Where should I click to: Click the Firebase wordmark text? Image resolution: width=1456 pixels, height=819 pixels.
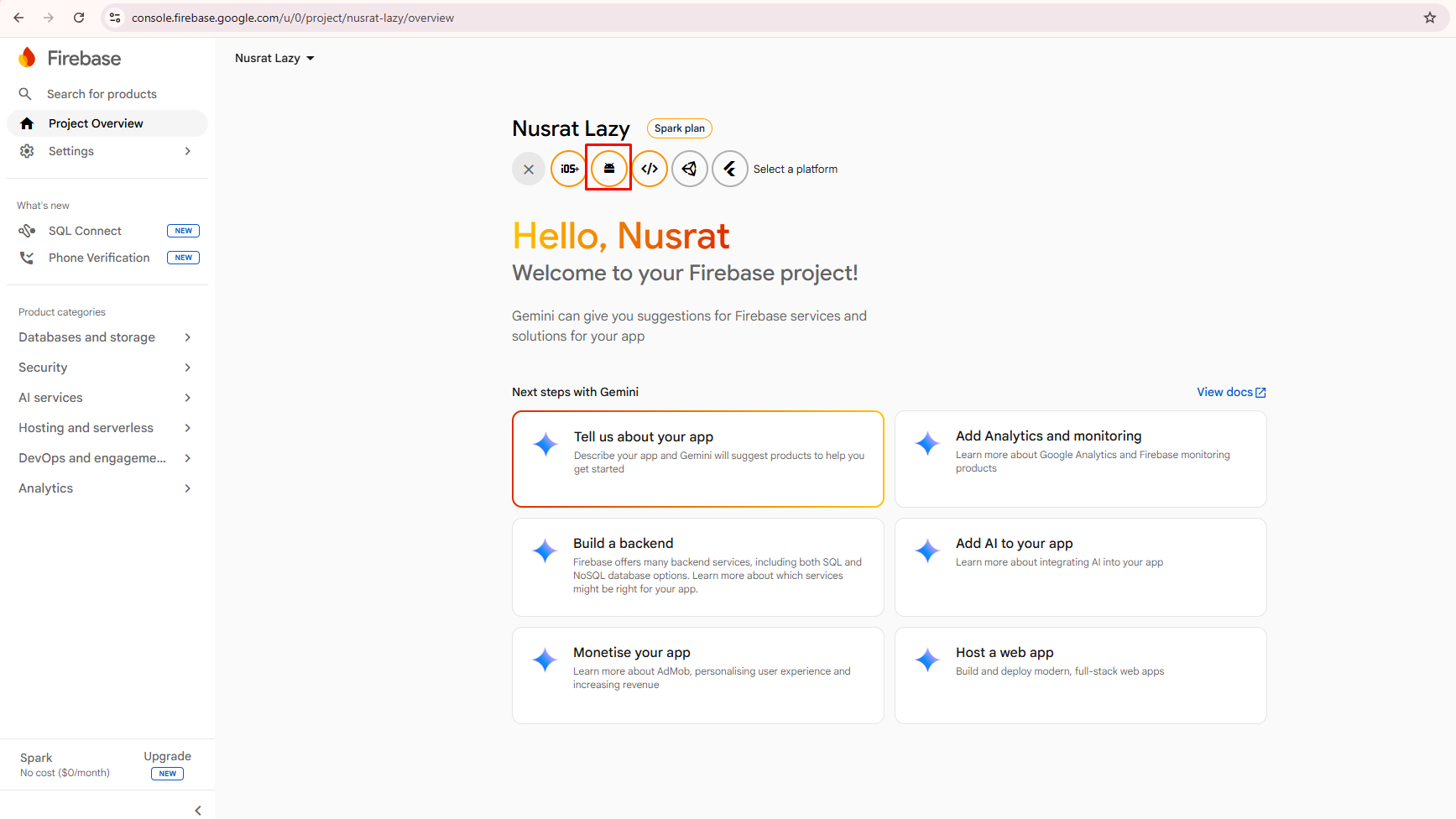(x=84, y=58)
